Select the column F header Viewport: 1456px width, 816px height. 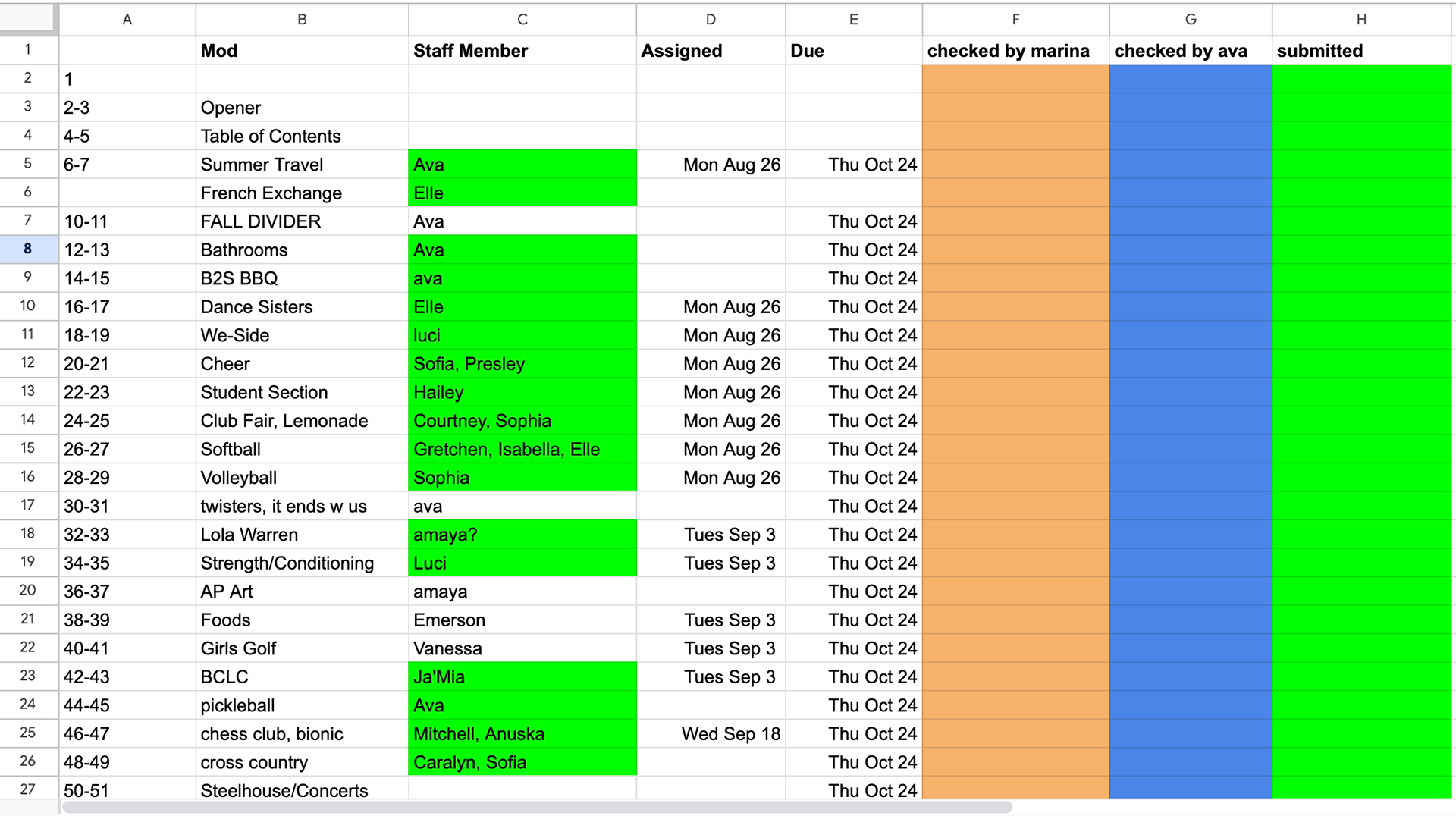point(1015,19)
